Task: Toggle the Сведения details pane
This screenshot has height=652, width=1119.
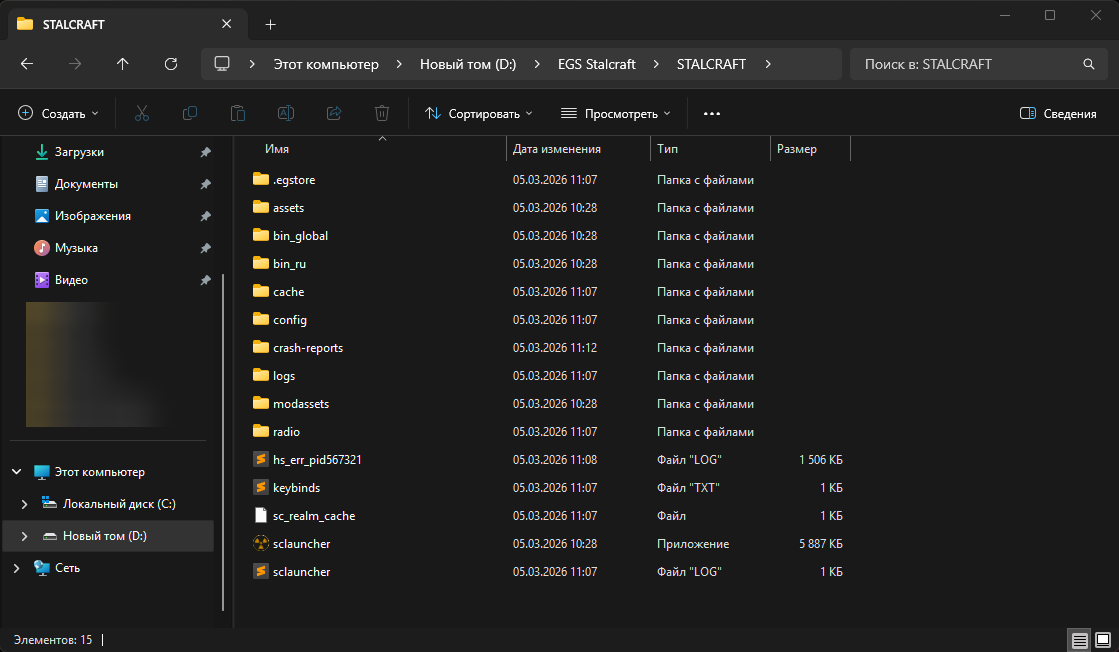Action: (1058, 114)
